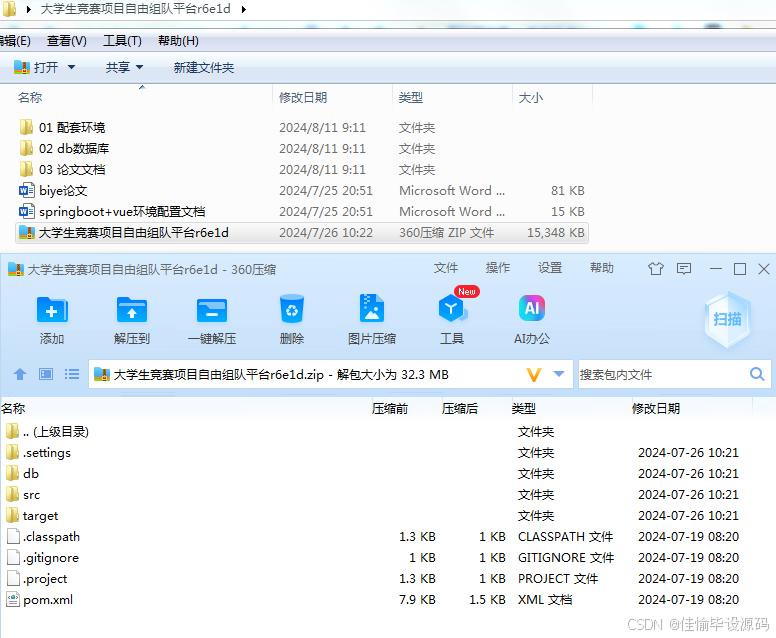Image resolution: width=776 pixels, height=638 pixels.
Task: Go up one level with the up arrow icon
Action: coord(20,374)
